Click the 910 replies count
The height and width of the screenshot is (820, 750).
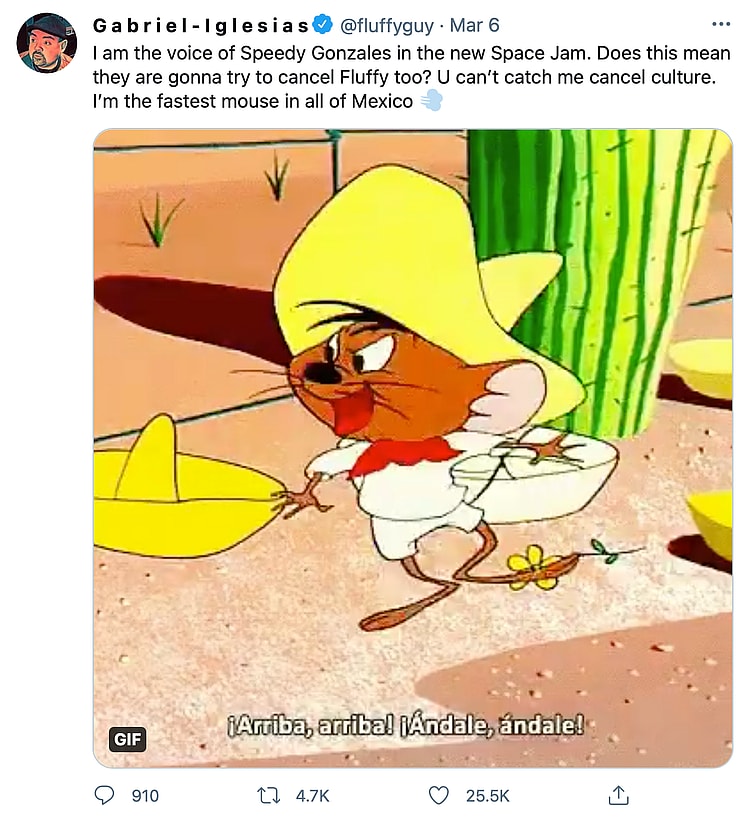tap(145, 796)
